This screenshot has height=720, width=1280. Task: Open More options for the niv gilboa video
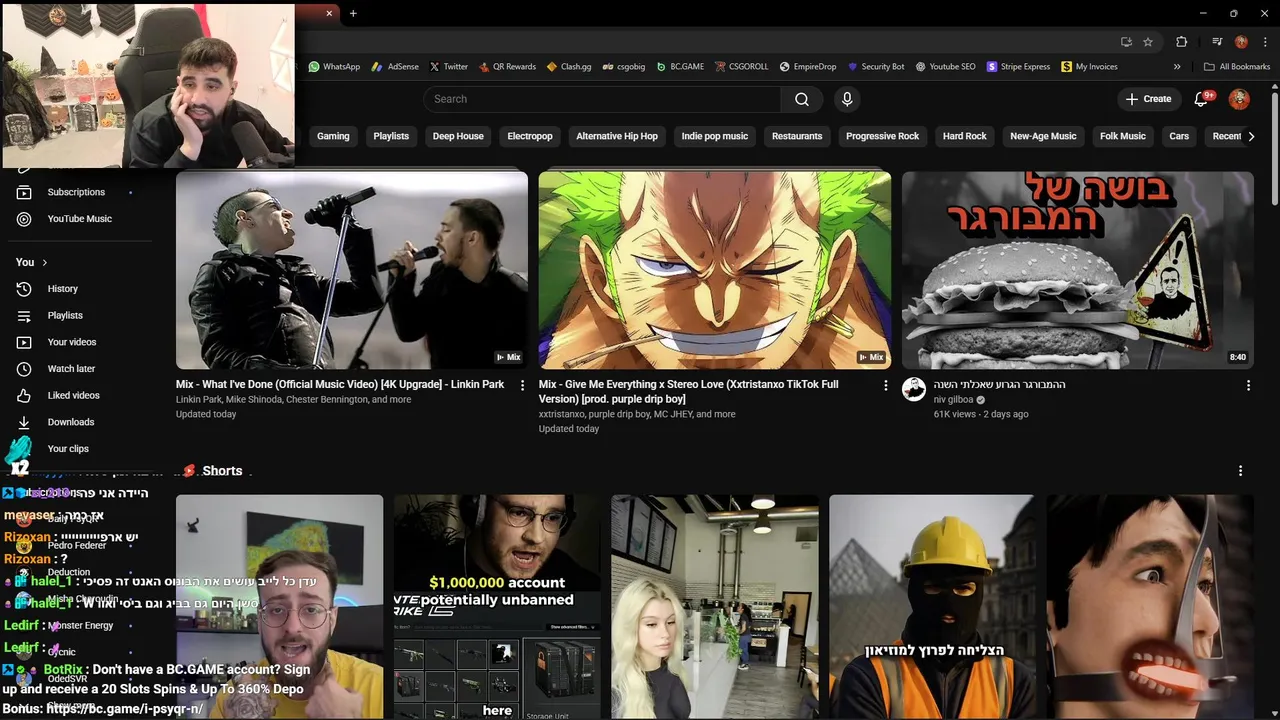(x=1248, y=385)
